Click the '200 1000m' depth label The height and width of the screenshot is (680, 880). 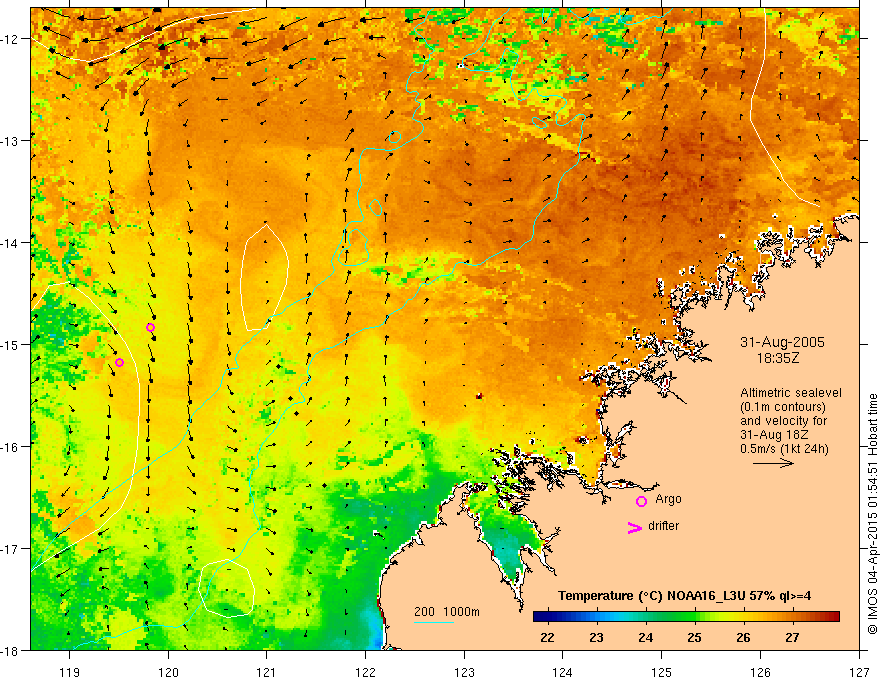(x=447, y=612)
